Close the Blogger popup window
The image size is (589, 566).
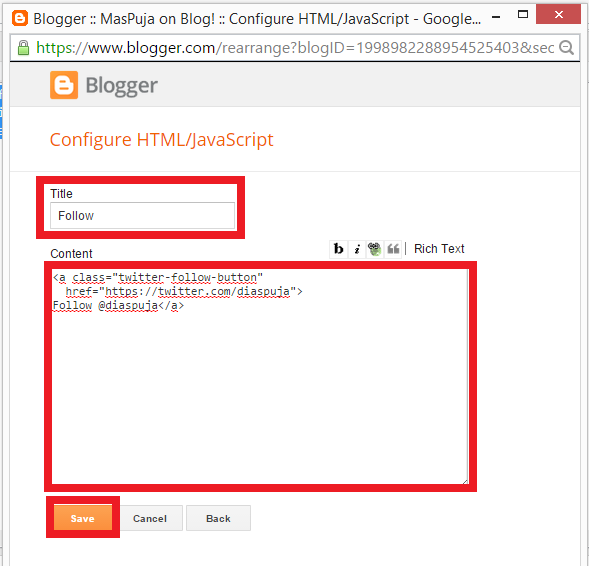click(x=559, y=15)
